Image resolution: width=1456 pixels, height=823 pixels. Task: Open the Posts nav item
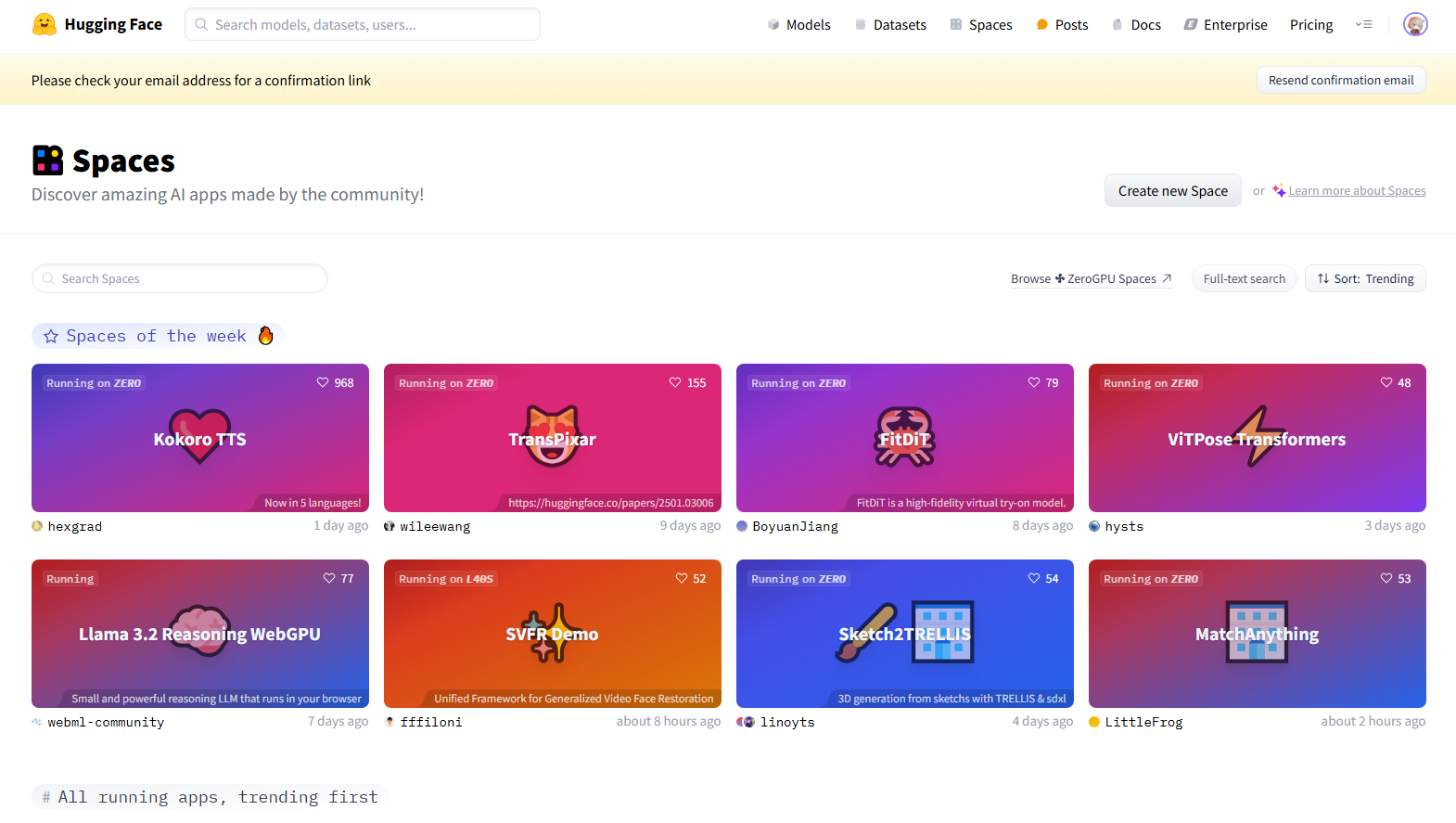(1062, 25)
